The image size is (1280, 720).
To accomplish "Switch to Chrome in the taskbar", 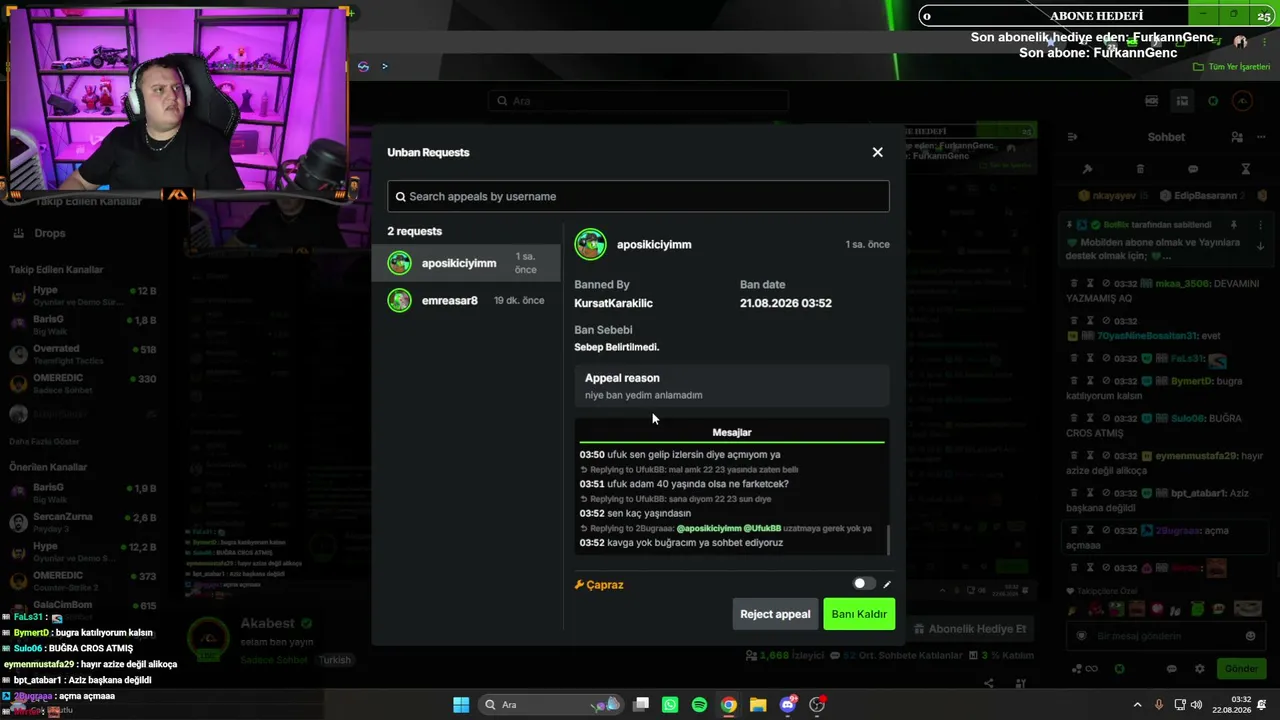I will (729, 705).
